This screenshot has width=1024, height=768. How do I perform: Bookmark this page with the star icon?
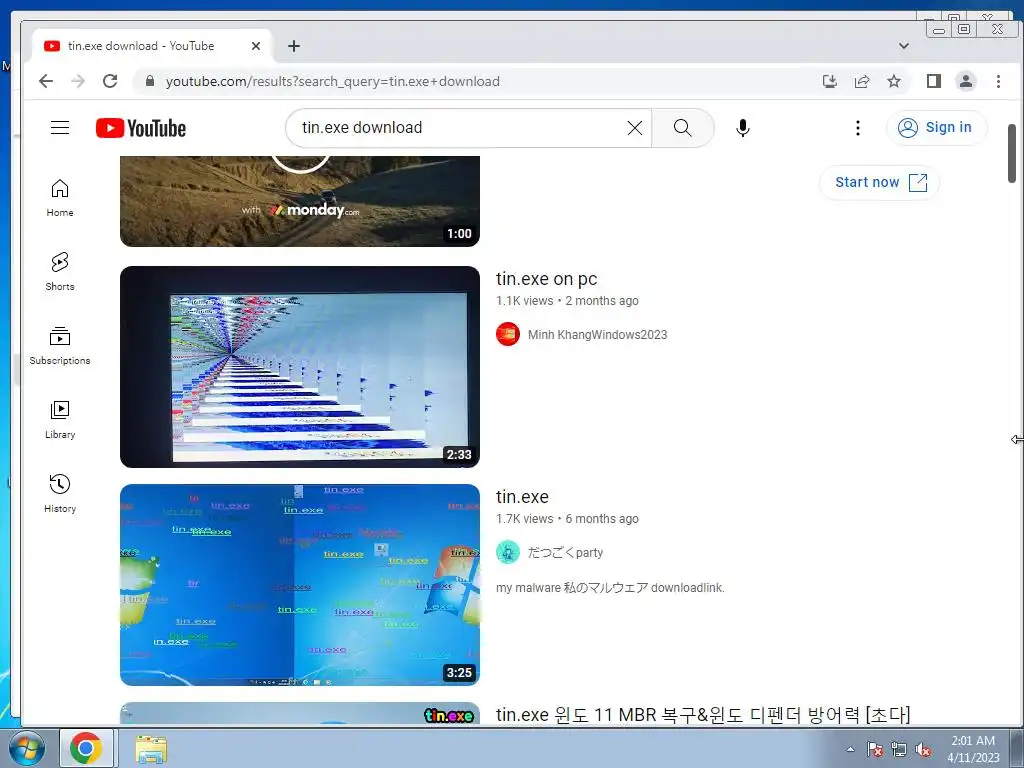pos(894,81)
